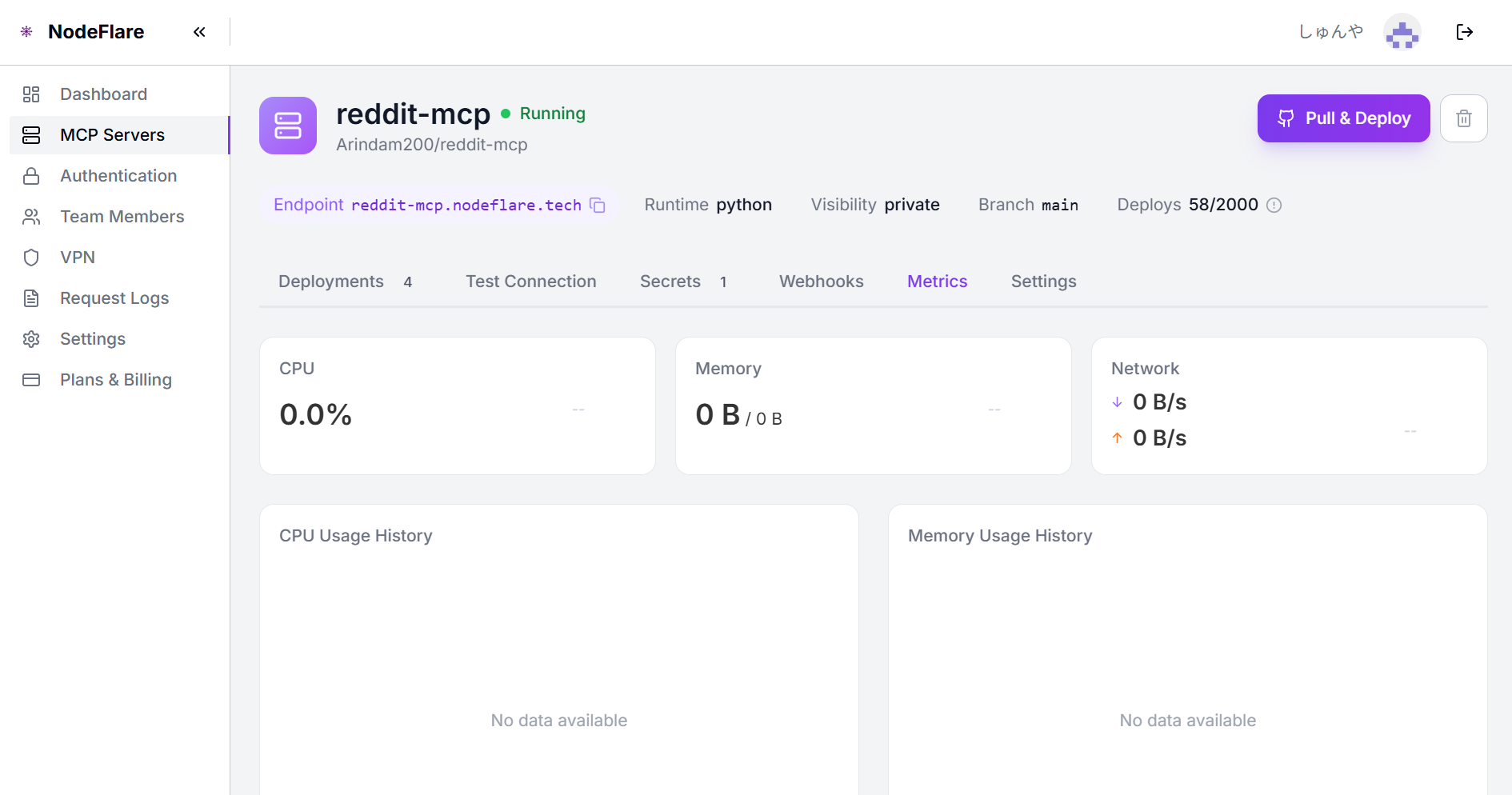Go to MCP Servers page
The image size is (1512, 795).
click(x=119, y=135)
